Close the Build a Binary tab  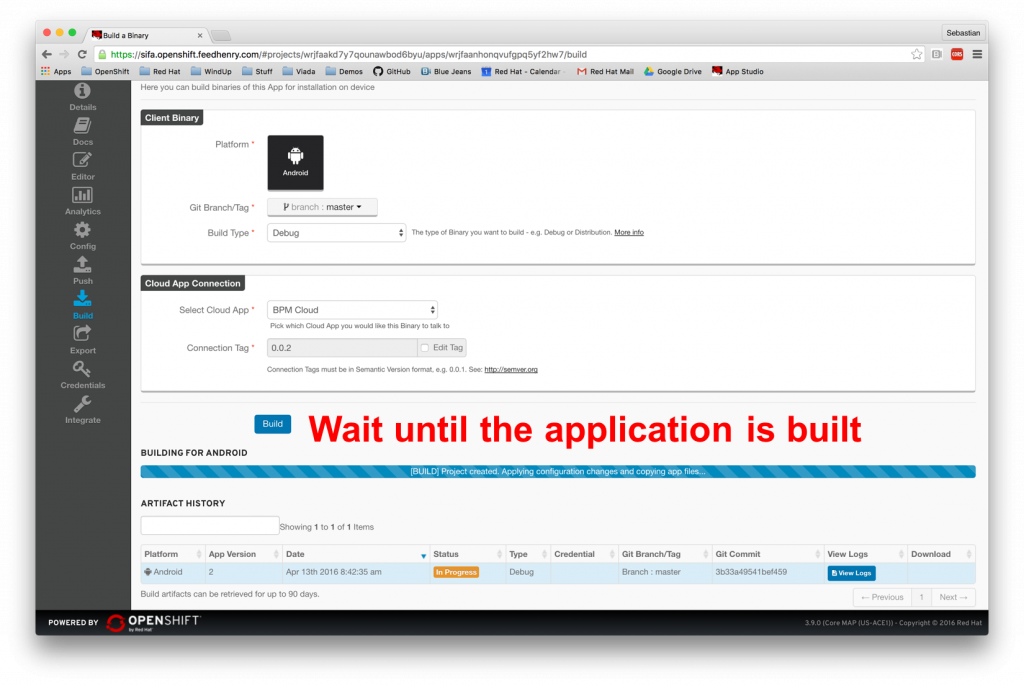pos(200,35)
